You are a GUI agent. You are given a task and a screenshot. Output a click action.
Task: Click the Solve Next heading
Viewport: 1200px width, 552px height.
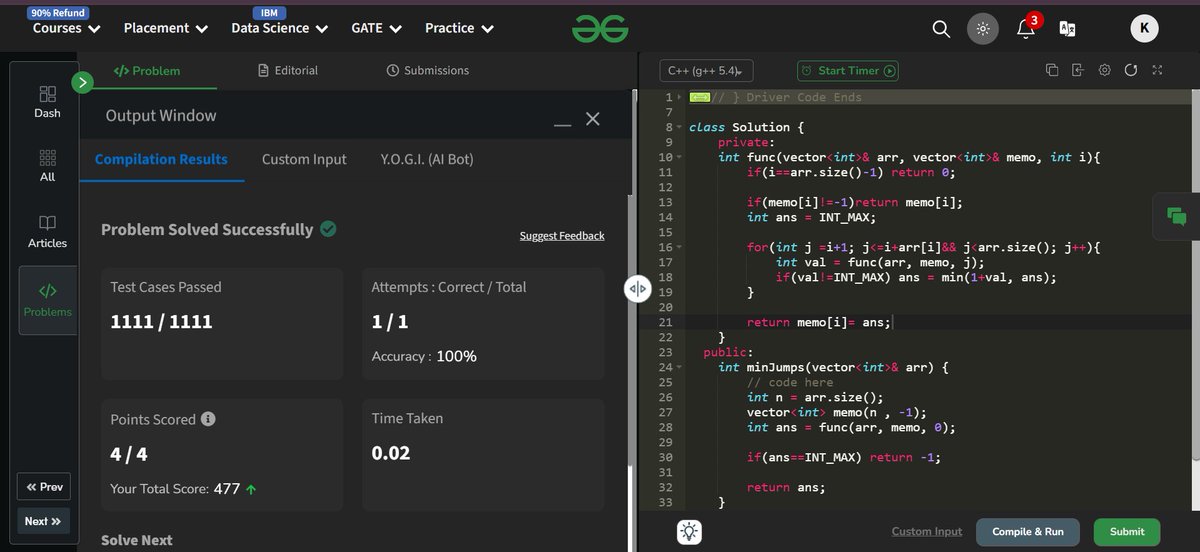[137, 540]
